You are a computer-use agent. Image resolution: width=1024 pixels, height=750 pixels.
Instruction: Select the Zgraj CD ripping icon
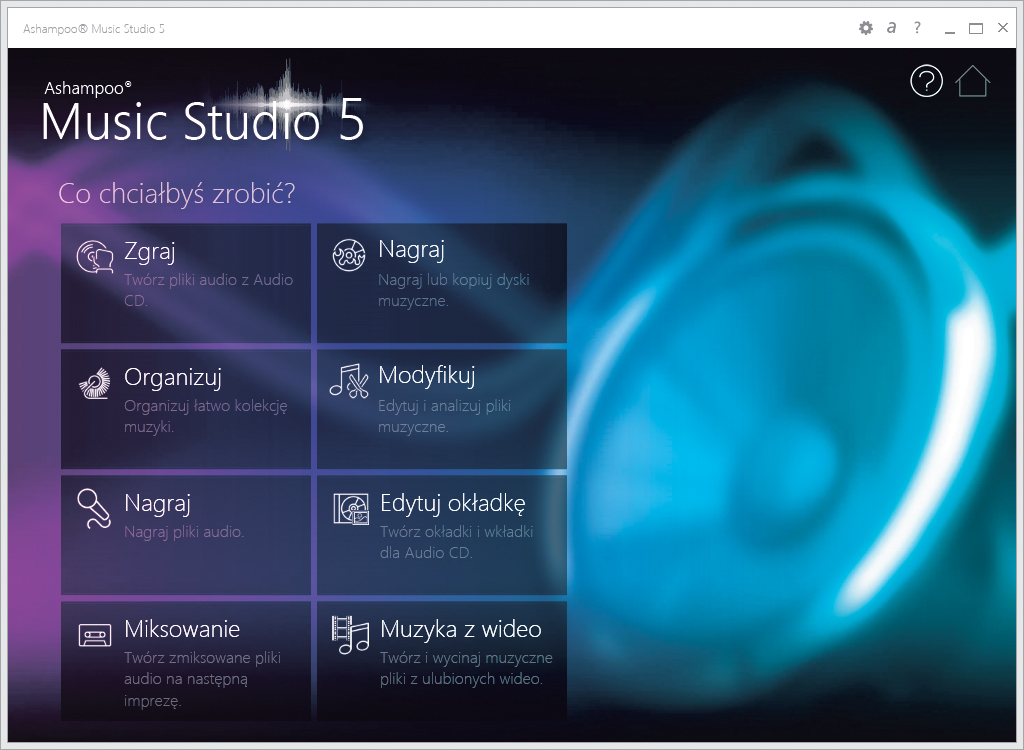[94, 256]
